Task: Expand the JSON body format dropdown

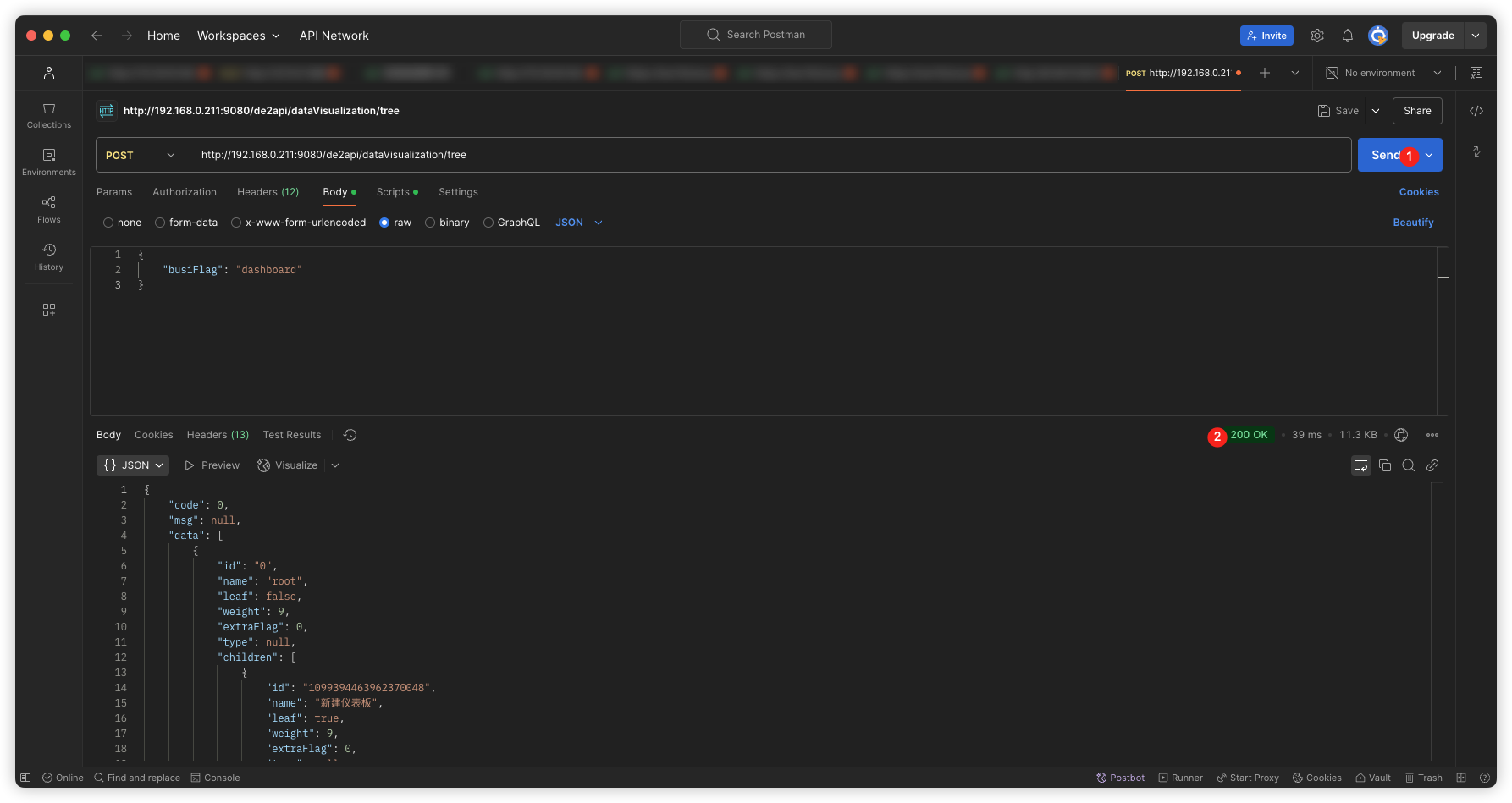Action: pos(579,223)
